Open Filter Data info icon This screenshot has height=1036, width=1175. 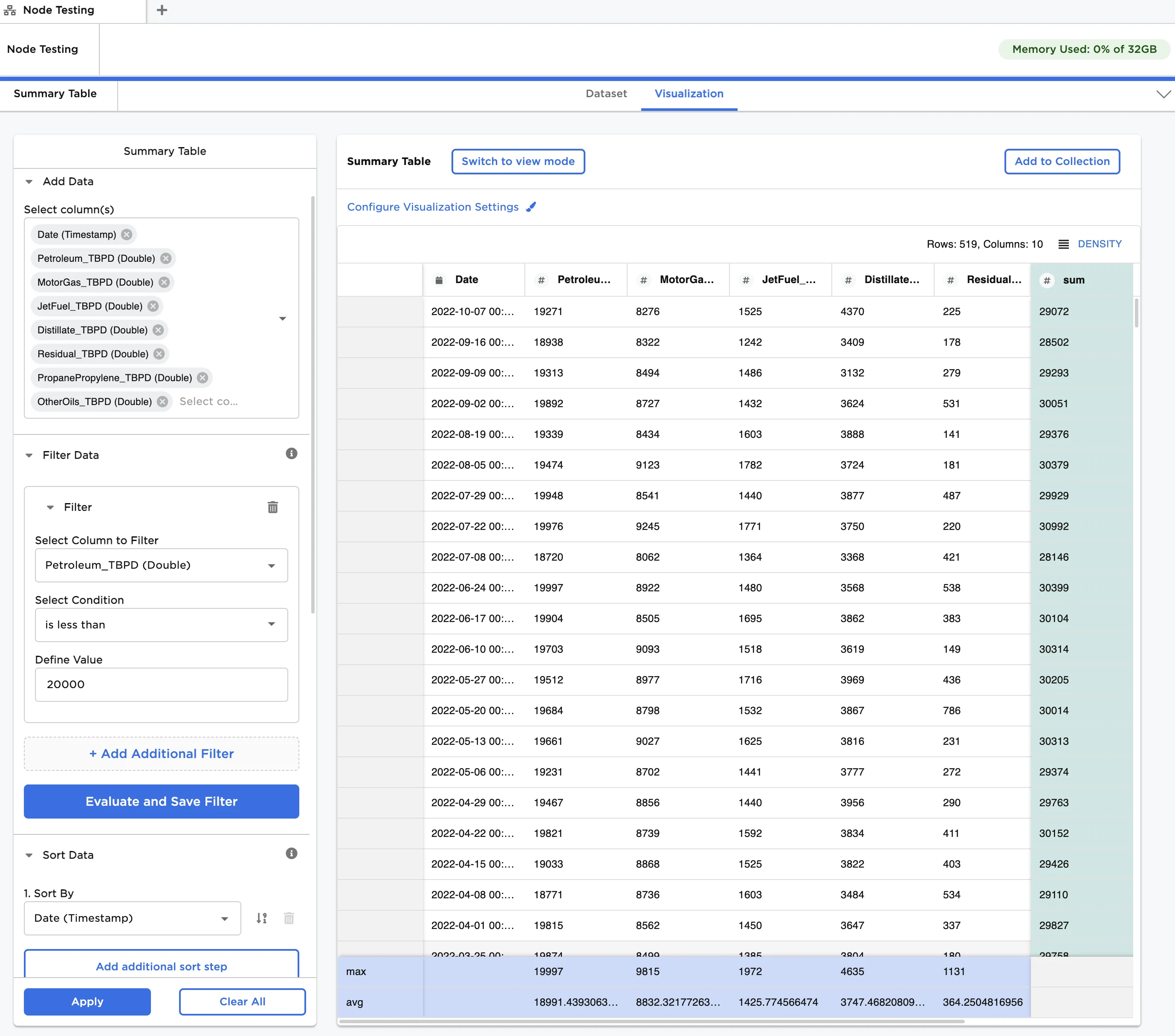[292, 454]
